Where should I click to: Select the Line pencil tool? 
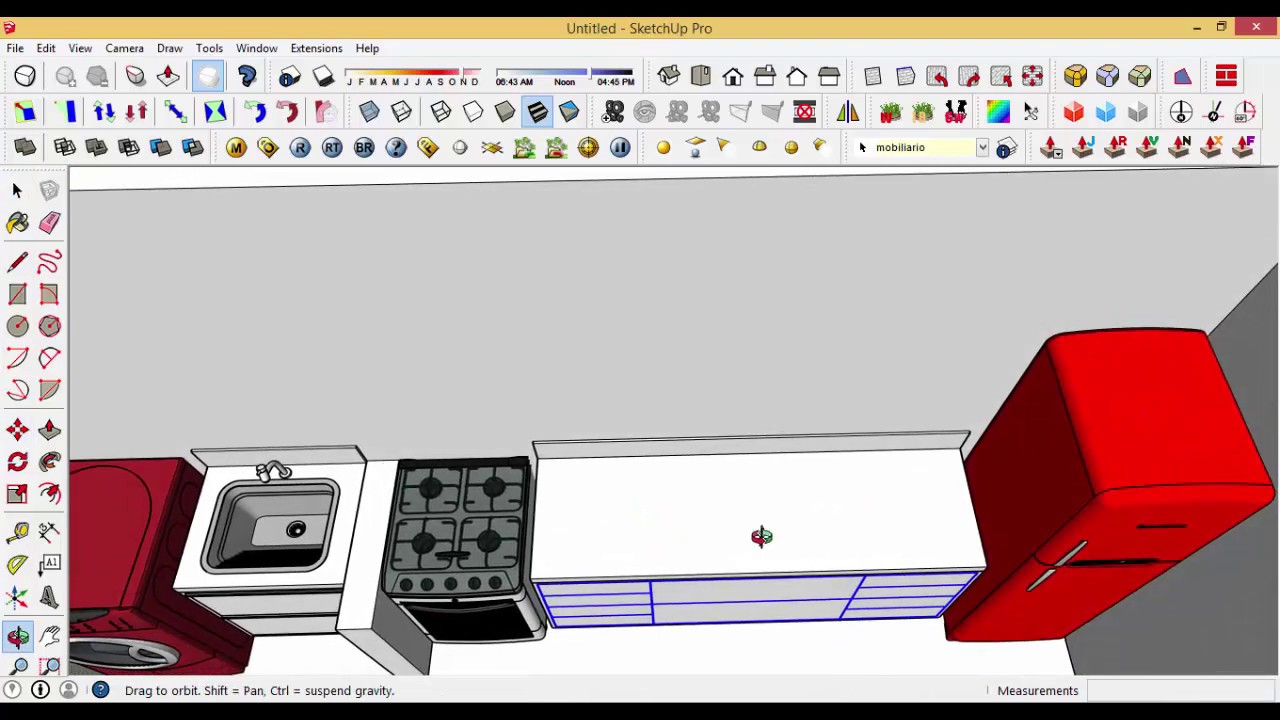tap(17, 262)
